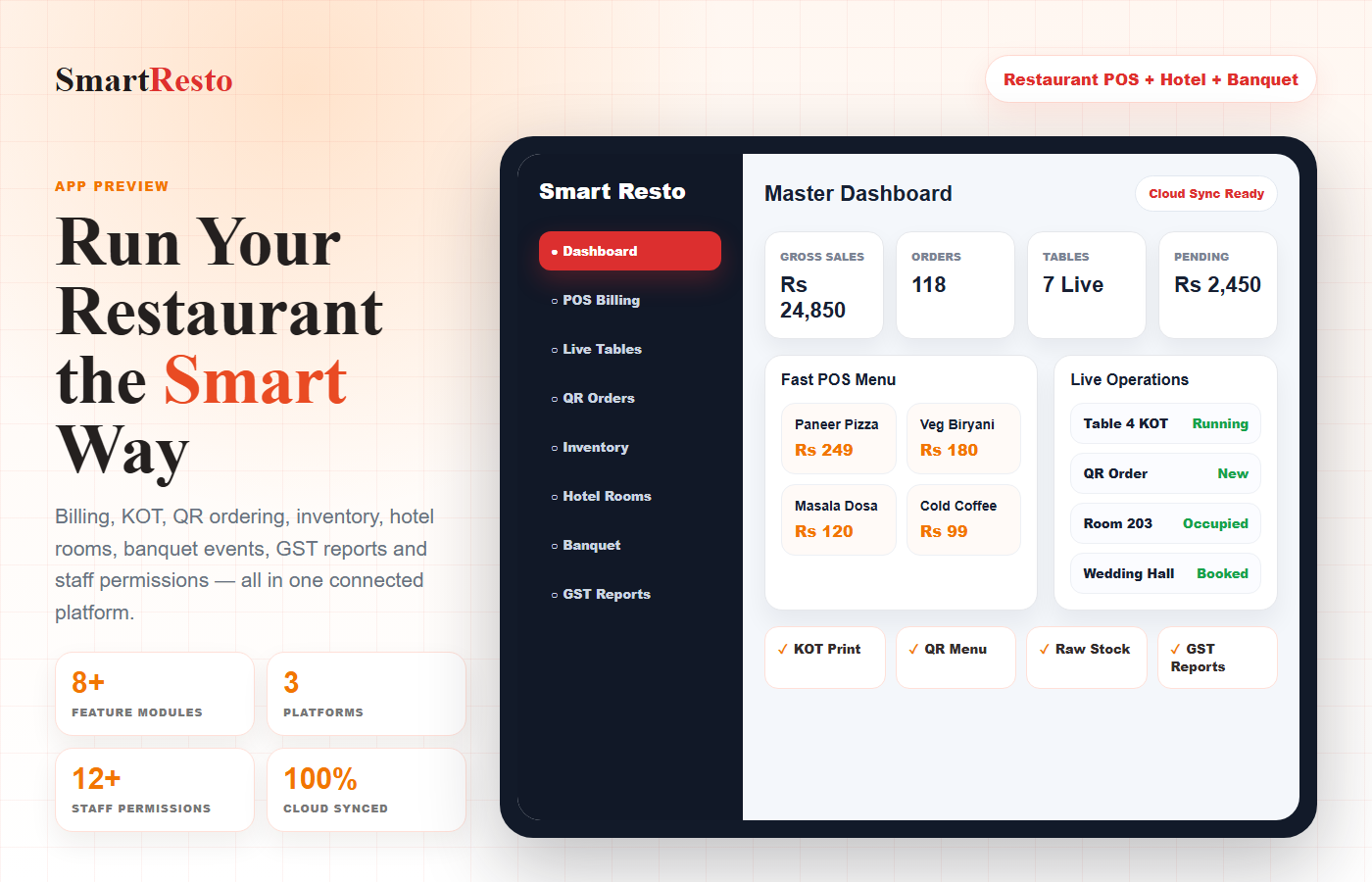
Task: Click the 8+ Feature Modules card
Action: pos(155,694)
